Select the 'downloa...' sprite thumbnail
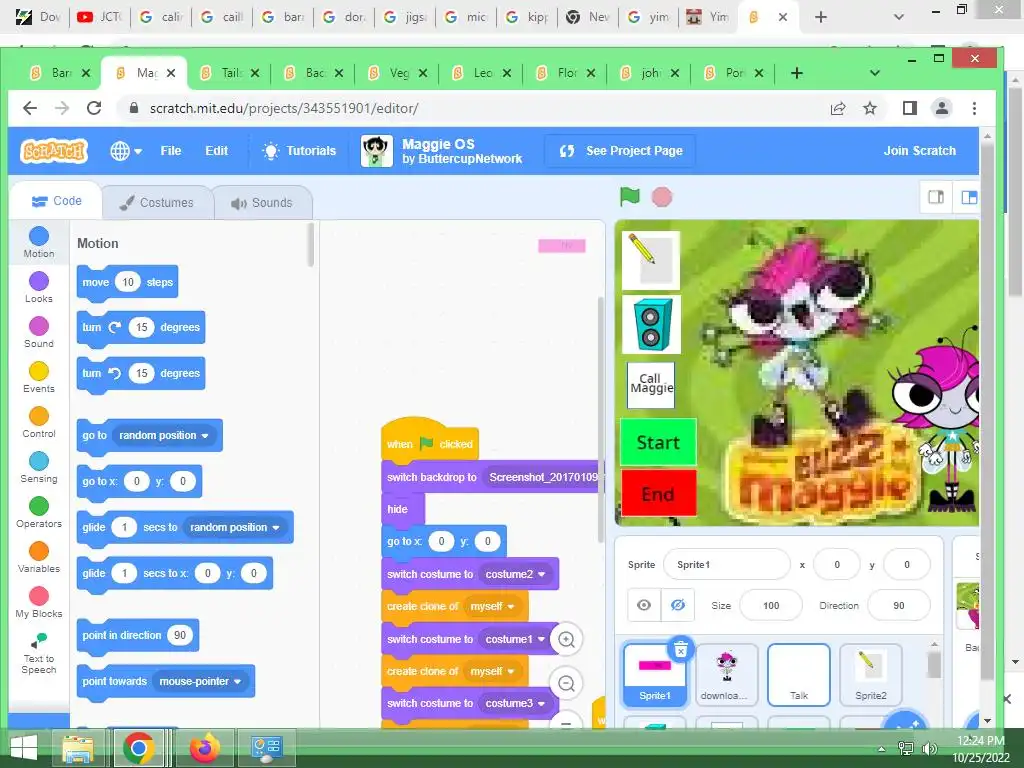The width and height of the screenshot is (1024, 768). pos(727,675)
